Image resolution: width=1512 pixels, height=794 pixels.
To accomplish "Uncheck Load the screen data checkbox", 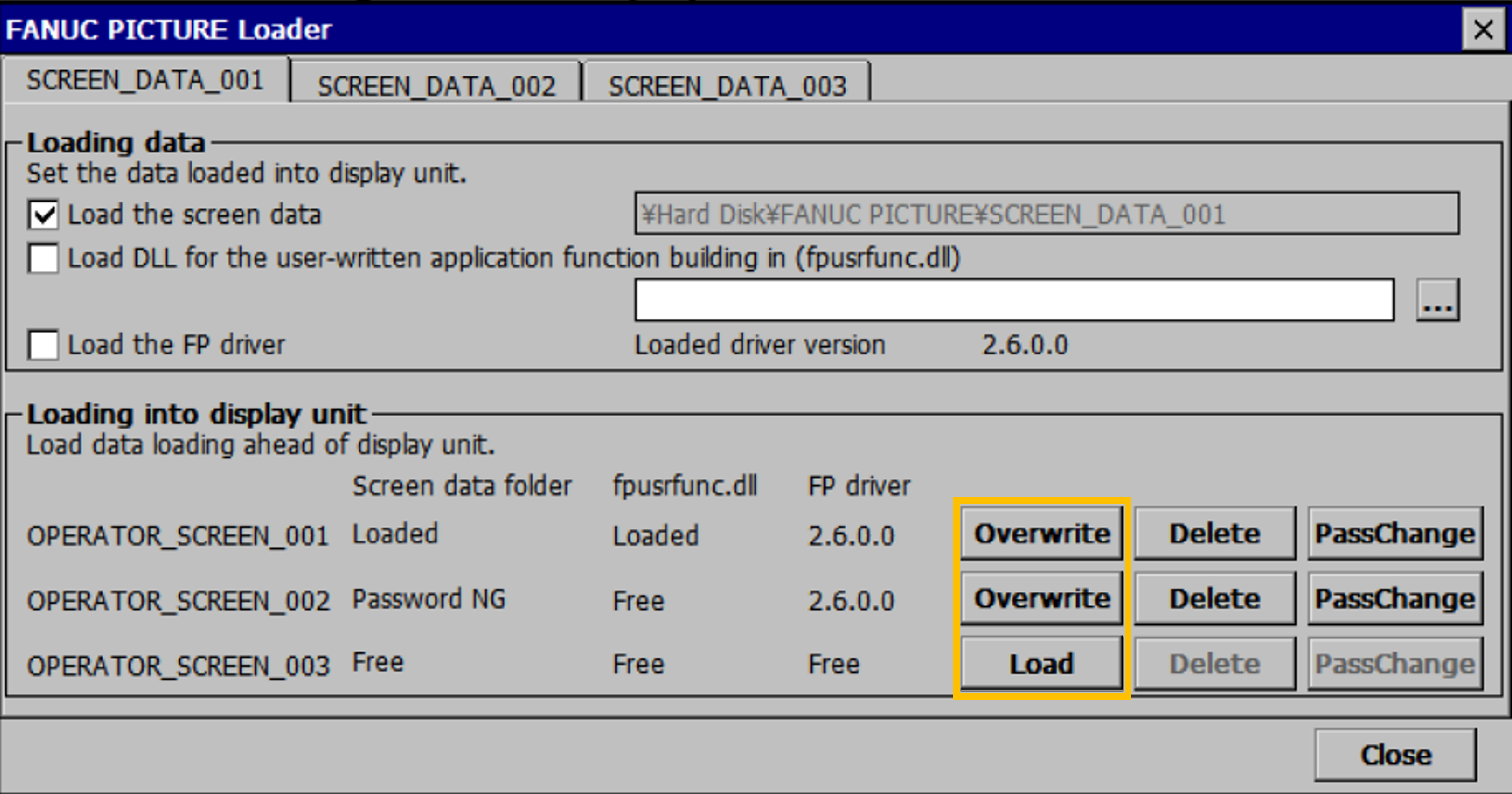I will click(x=43, y=214).
